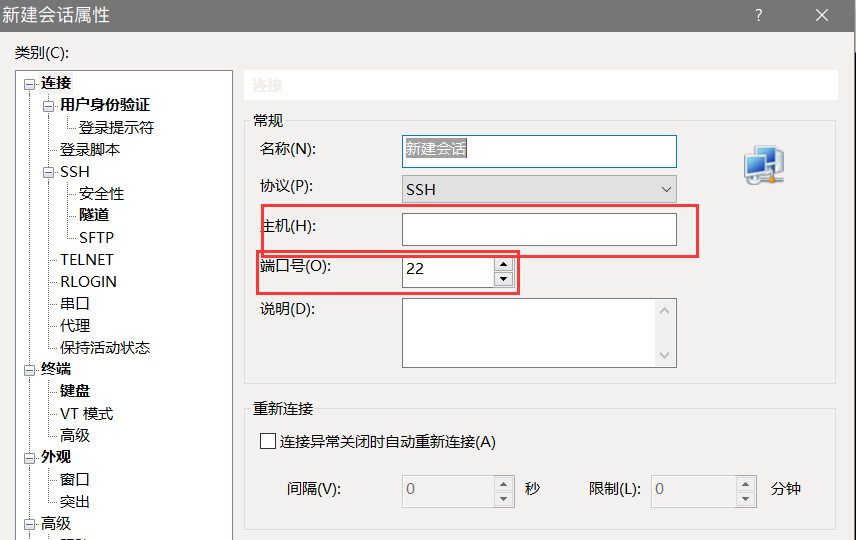Image resolution: width=856 pixels, height=540 pixels.
Task: Decrease the 限制 limit value
Action: pyautogui.click(x=746, y=499)
